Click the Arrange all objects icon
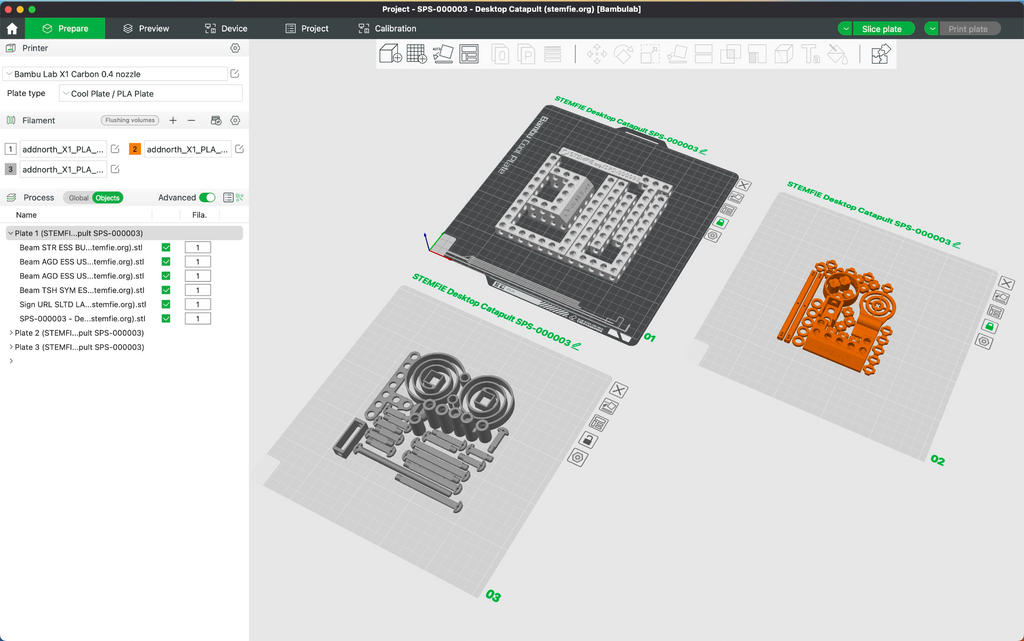Viewport: 1024px width, 641px height. (469, 54)
